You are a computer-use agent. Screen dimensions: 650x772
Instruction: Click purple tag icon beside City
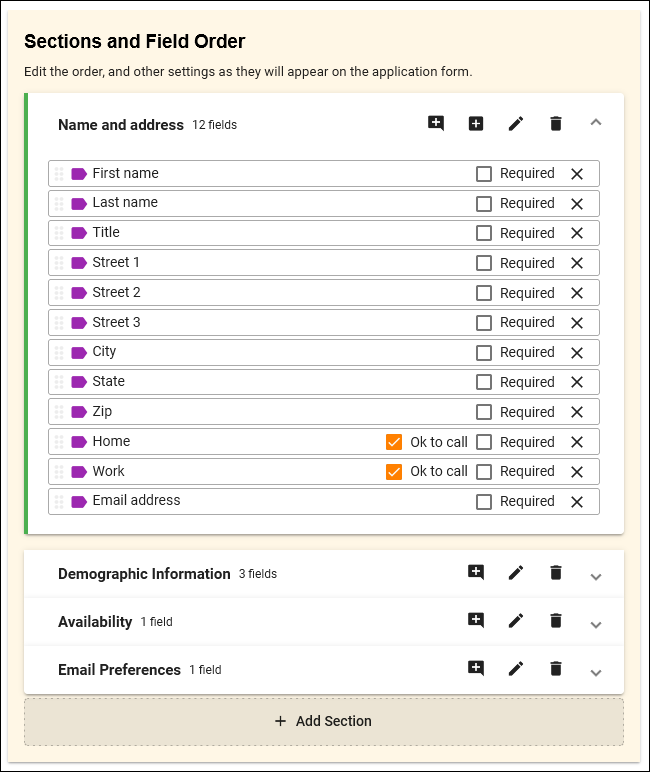tap(79, 352)
